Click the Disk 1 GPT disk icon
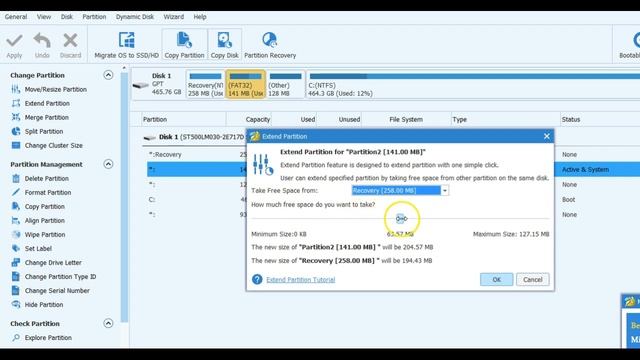Image resolution: width=640 pixels, height=360 pixels. (140, 85)
